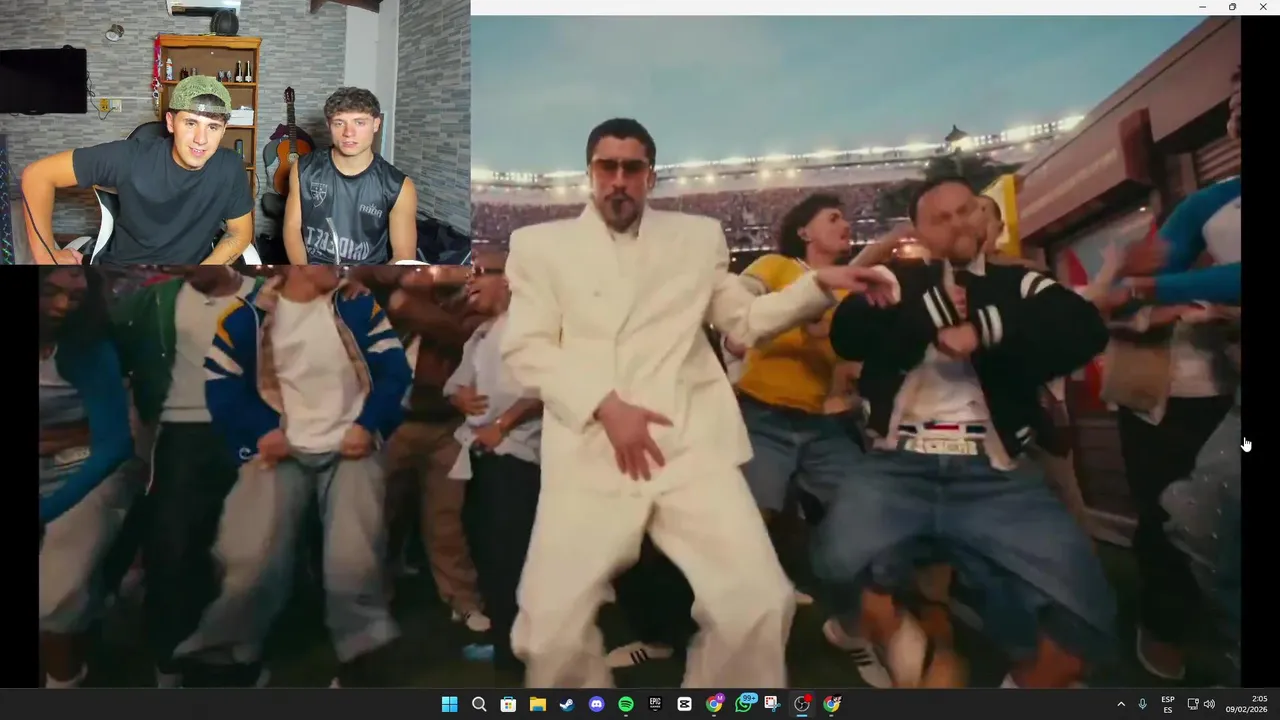The height and width of the screenshot is (720, 1280).
Task: Open ESP ES language switcher
Action: pos(1168,704)
